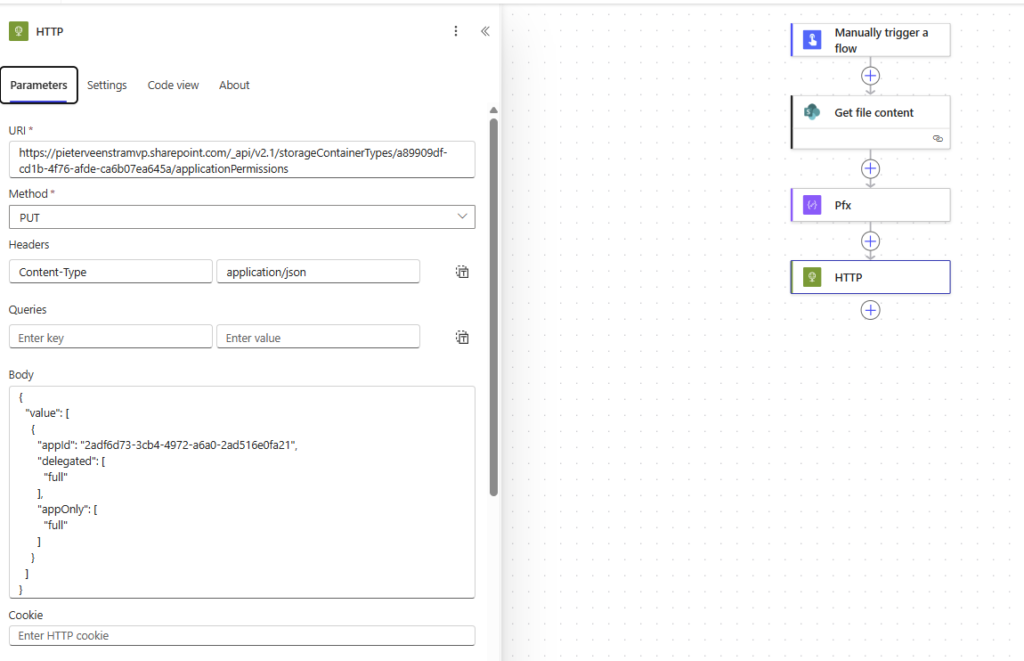Click the Queries Enter value field
Image resolution: width=1024 pixels, height=661 pixels.
(318, 337)
